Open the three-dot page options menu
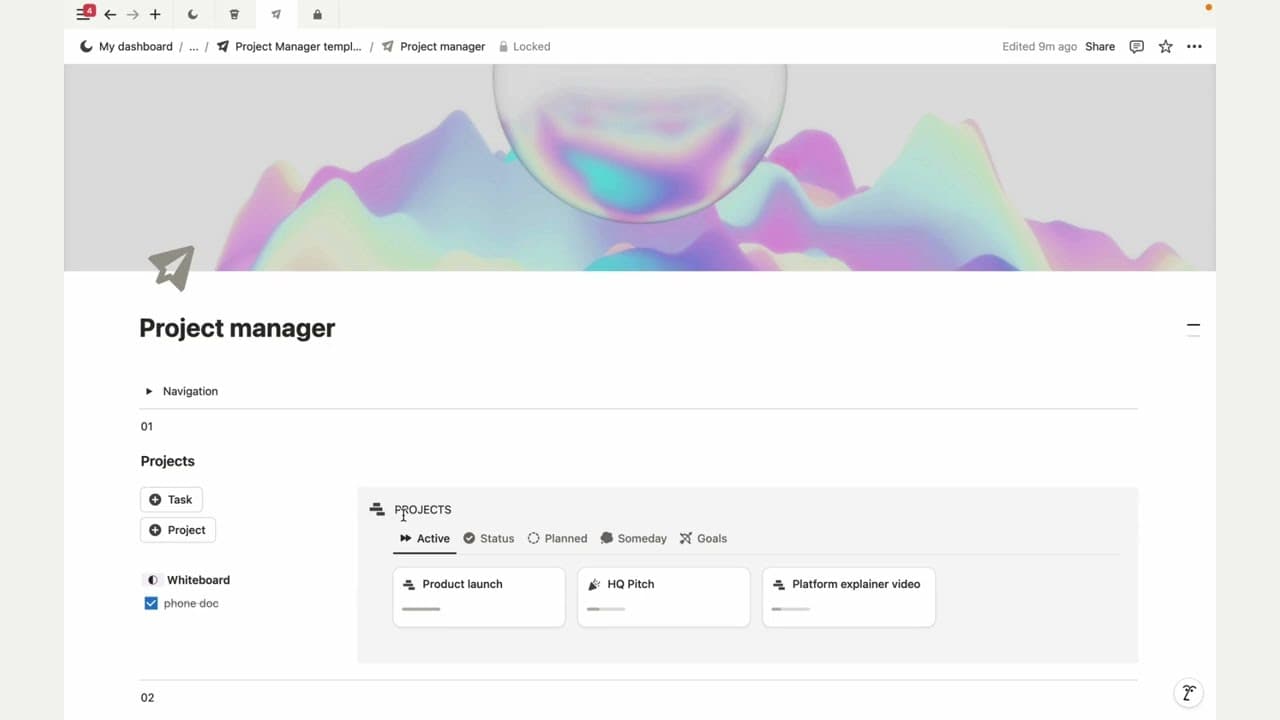1280x720 pixels. 1194,47
